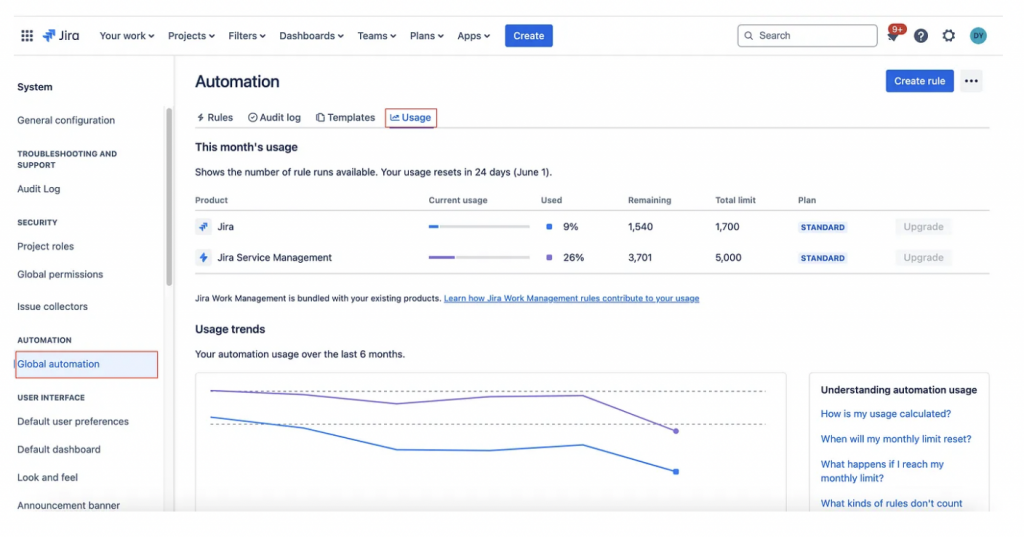1024x537 pixels.
Task: Open Default user preferences in sidebar
Action: [x=73, y=421]
